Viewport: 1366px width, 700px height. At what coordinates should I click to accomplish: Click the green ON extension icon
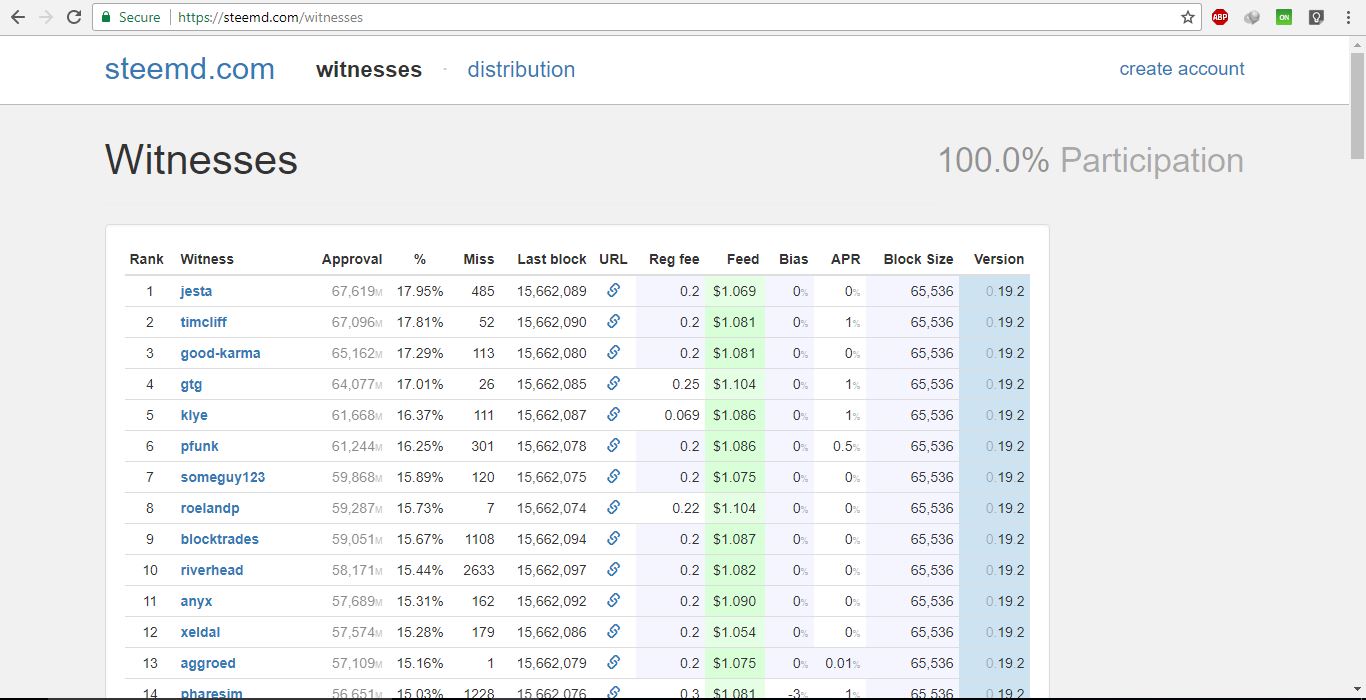(1284, 17)
